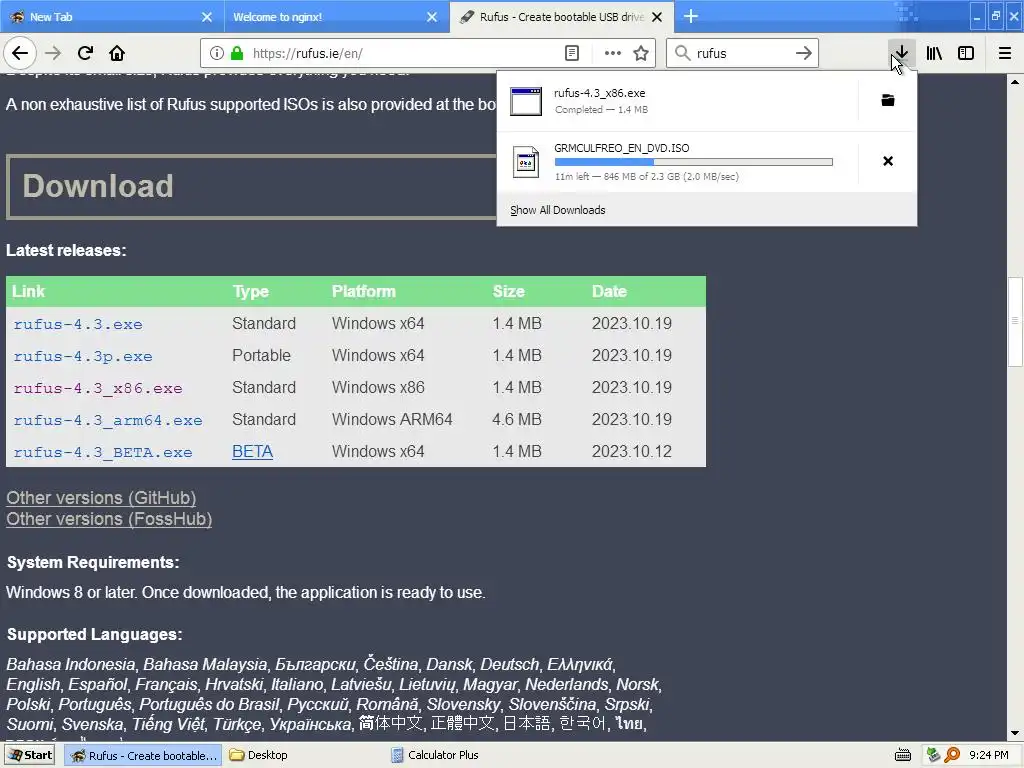Click the ISO download progress bar
Image resolution: width=1024 pixels, height=768 pixels.
click(x=694, y=162)
